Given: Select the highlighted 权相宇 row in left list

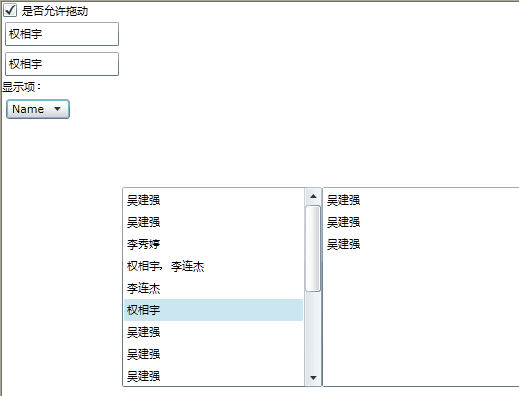Looking at the screenshot, I should pos(213,310).
